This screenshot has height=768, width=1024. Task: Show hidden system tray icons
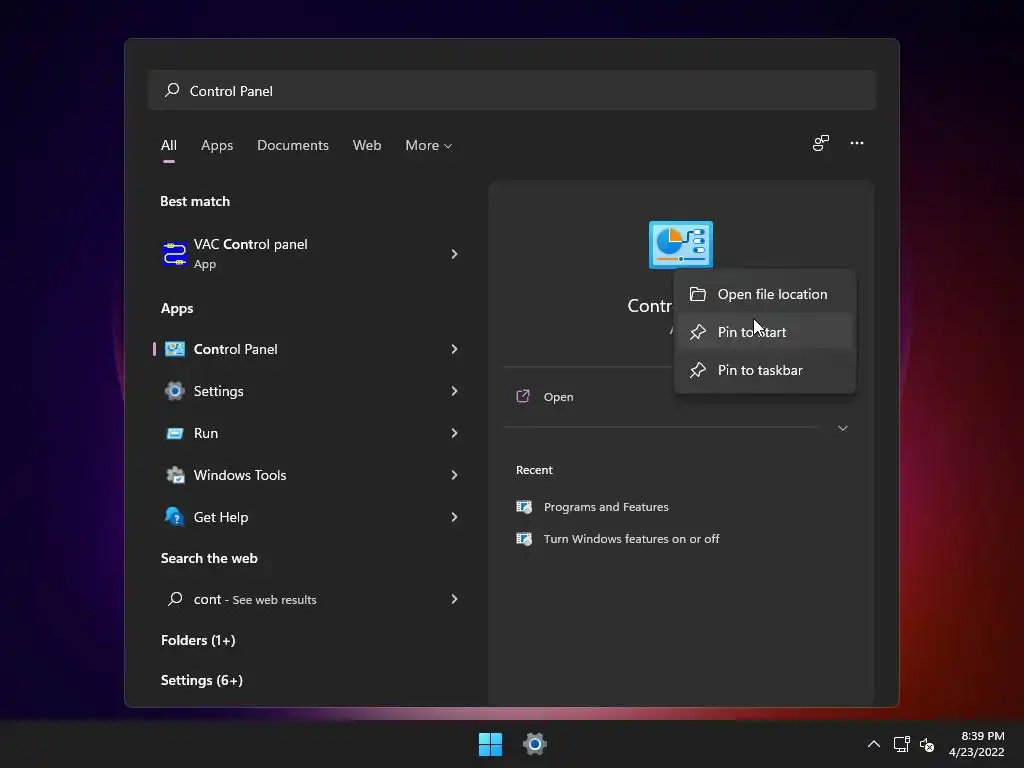tap(874, 744)
